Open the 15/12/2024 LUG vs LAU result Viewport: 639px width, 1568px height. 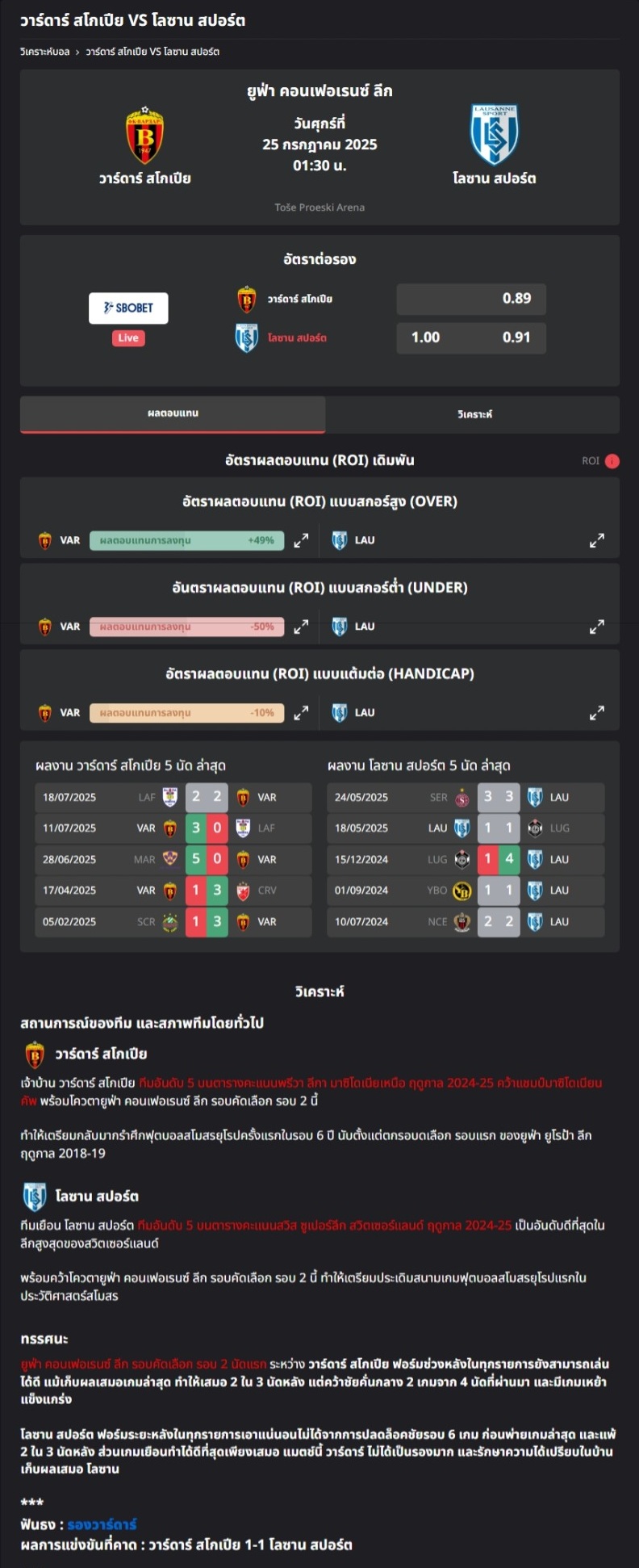pyautogui.click(x=466, y=859)
